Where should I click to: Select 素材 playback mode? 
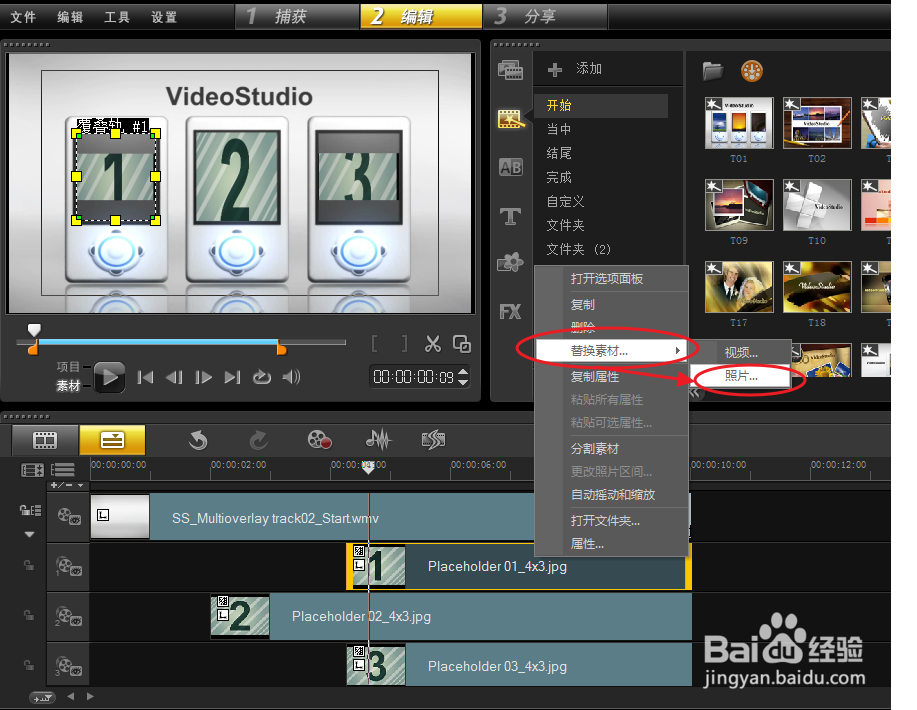tap(68, 385)
